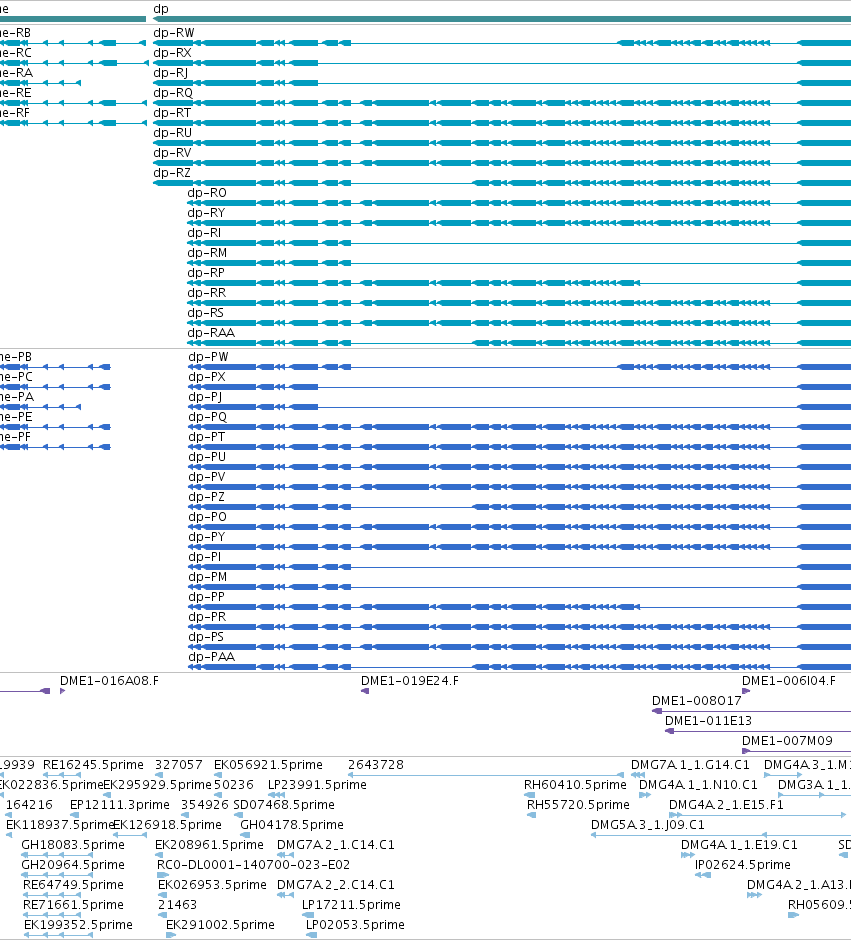The width and height of the screenshot is (851, 940).
Task: Select the dp-PY protein label
Action: (x=207, y=537)
